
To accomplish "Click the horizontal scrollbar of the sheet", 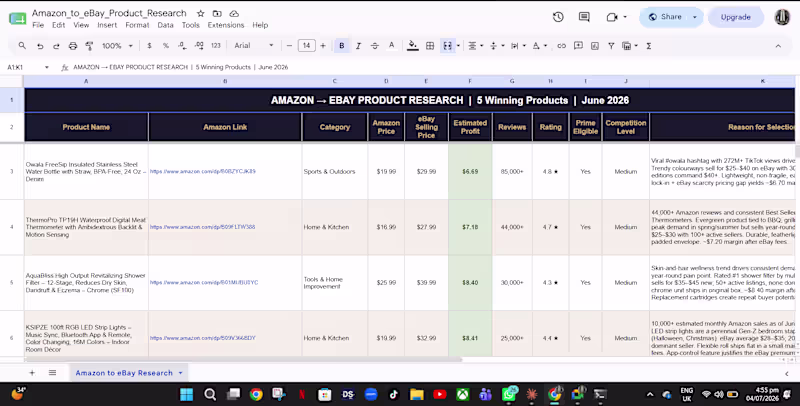I will (x=242, y=359).
